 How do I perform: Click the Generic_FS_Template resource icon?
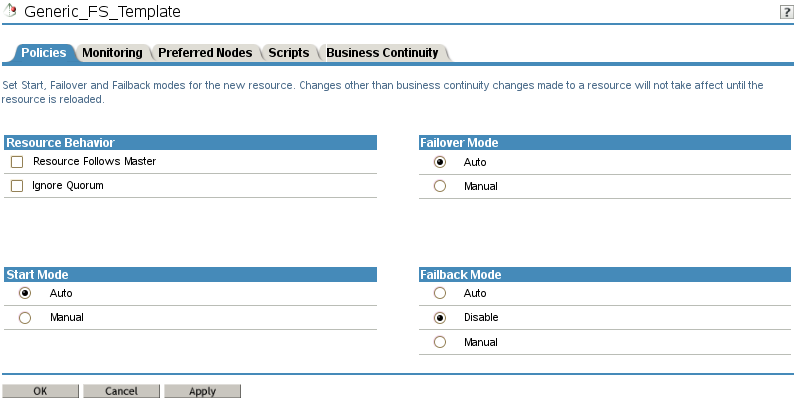tap(10, 11)
